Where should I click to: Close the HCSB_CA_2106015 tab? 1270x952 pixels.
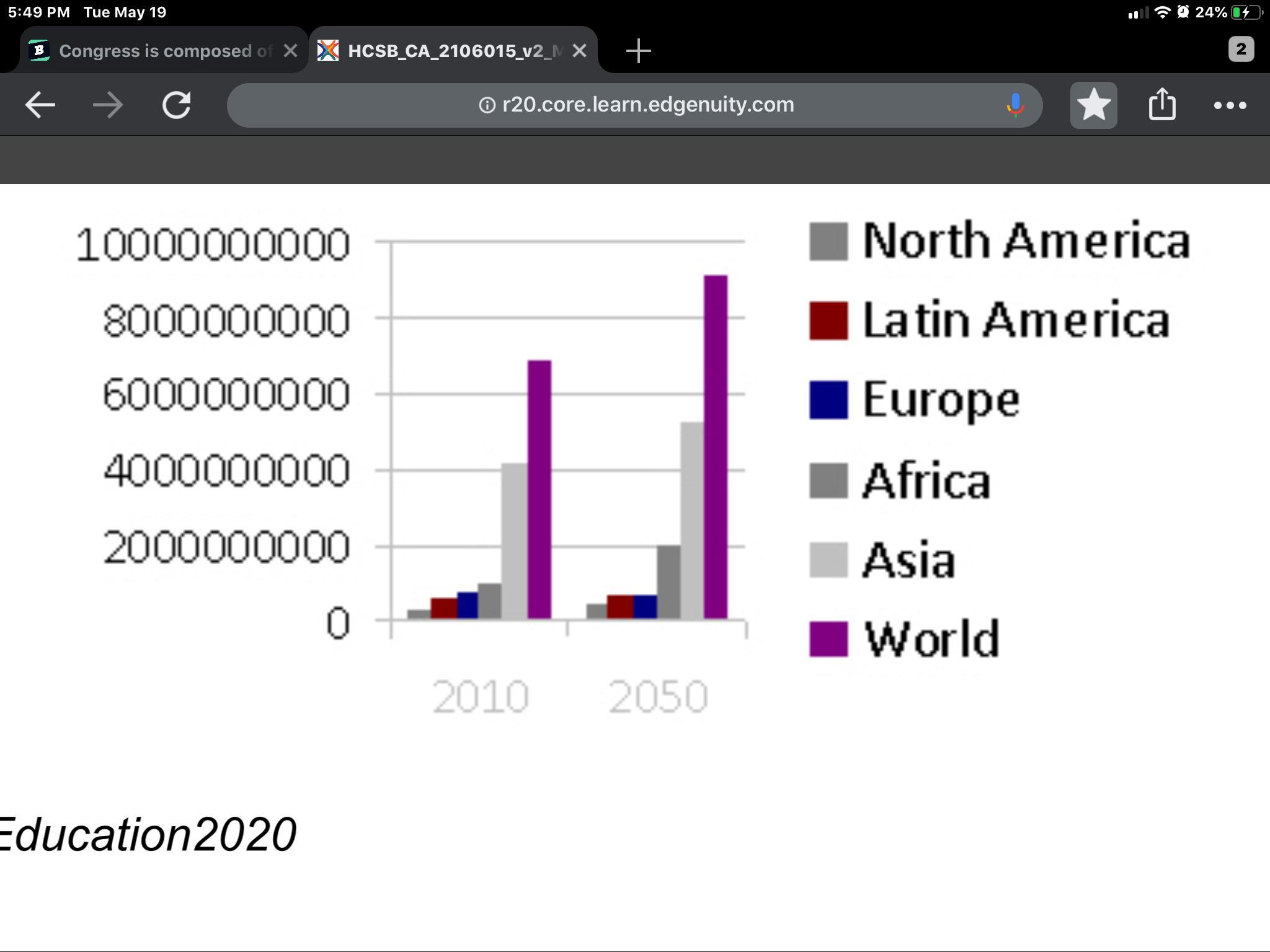pos(579,51)
